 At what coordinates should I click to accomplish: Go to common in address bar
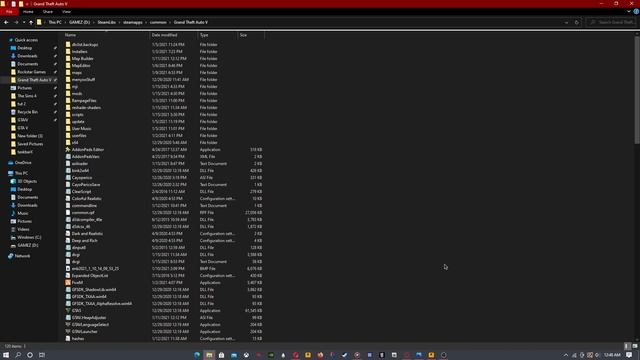(158, 22)
